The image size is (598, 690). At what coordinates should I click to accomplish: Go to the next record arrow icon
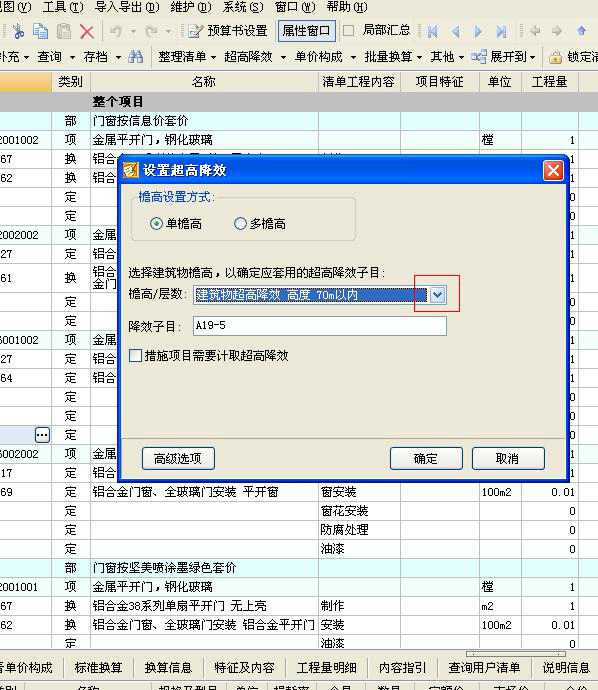[478, 31]
